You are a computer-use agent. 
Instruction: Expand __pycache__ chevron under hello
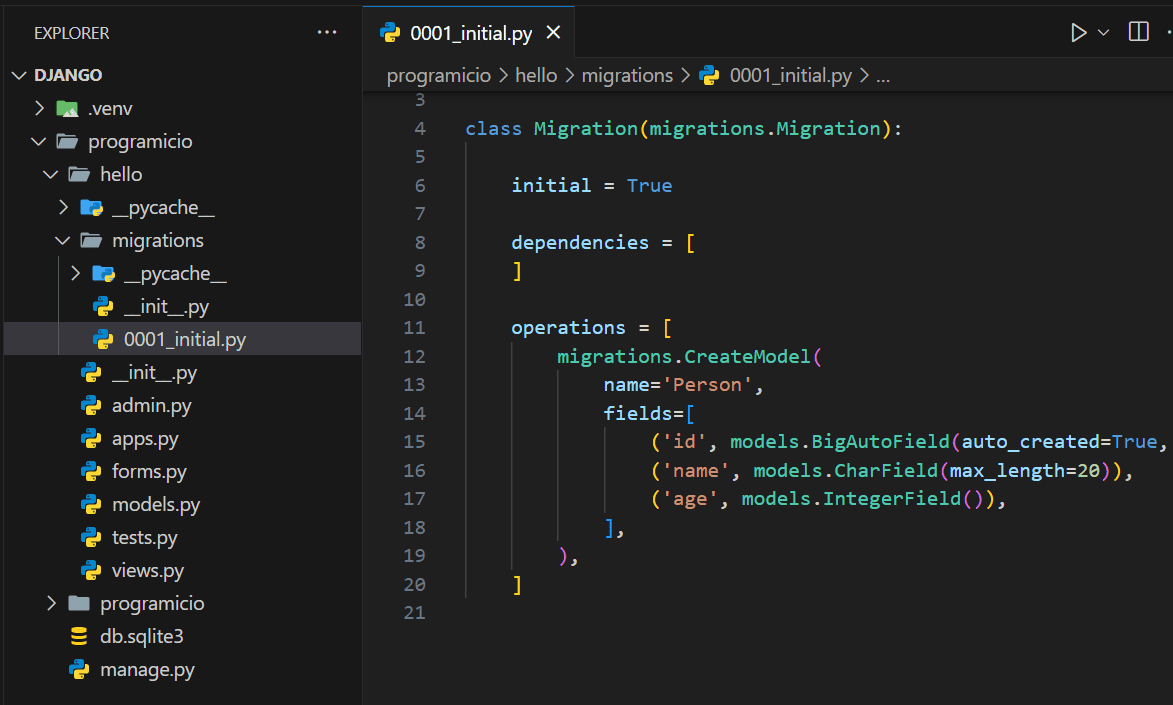click(x=63, y=207)
